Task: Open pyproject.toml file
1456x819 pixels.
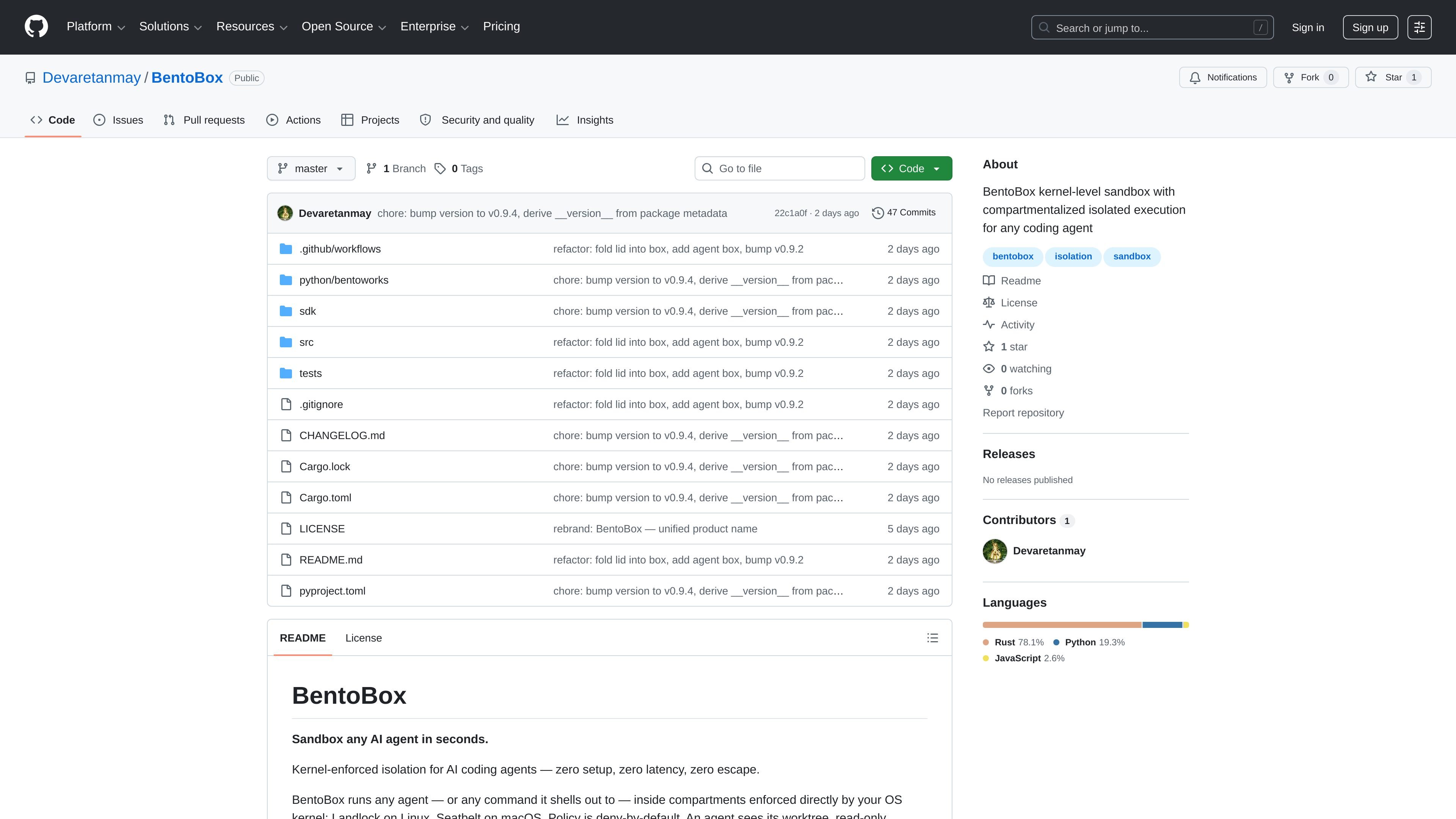Action: (x=333, y=591)
